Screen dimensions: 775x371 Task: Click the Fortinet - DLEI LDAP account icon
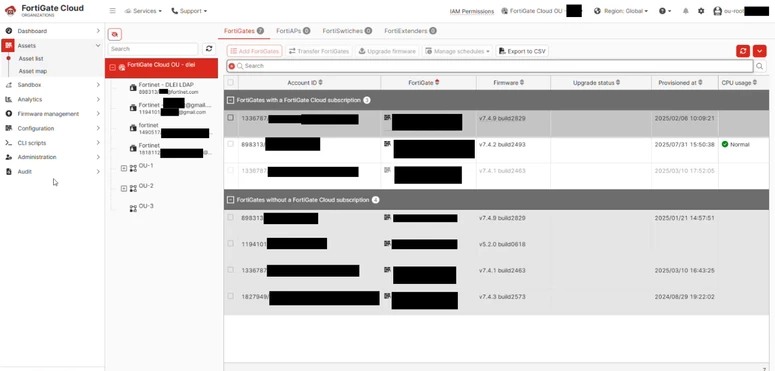pyautogui.click(x=133, y=87)
